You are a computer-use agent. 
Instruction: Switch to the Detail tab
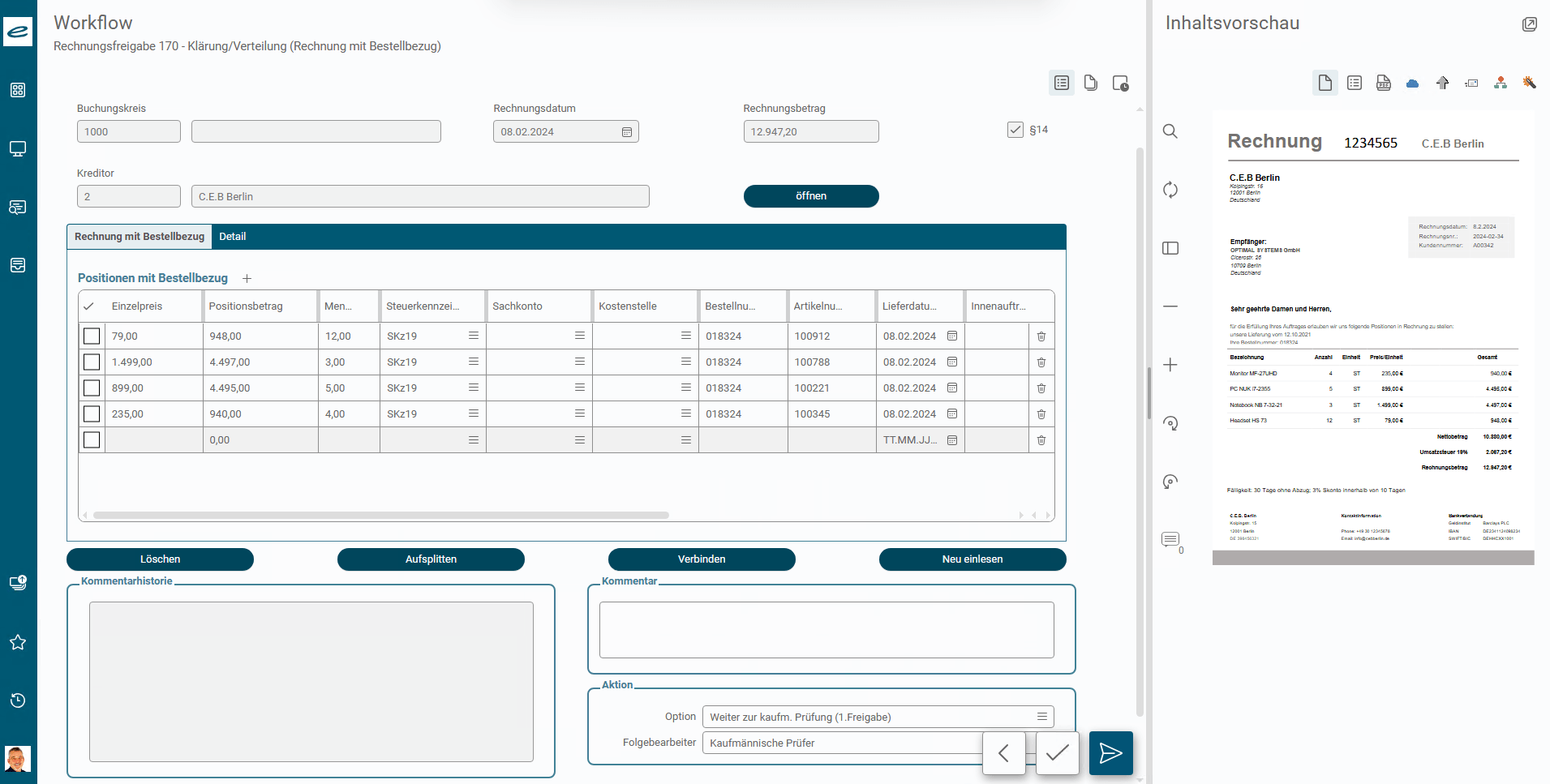click(232, 237)
